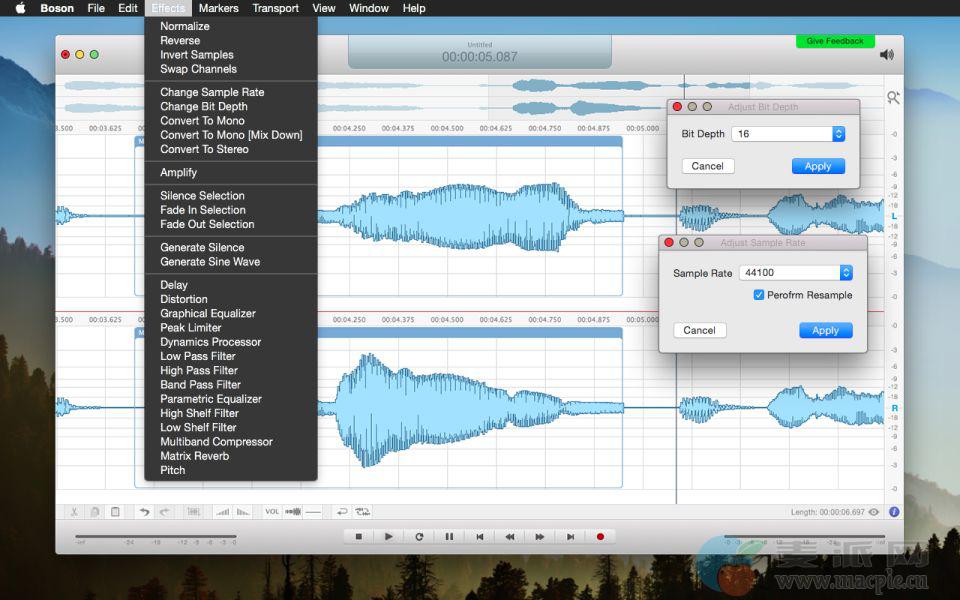Image resolution: width=960 pixels, height=600 pixels.
Task: Click the magnifier zoom icon
Action: click(x=892, y=98)
